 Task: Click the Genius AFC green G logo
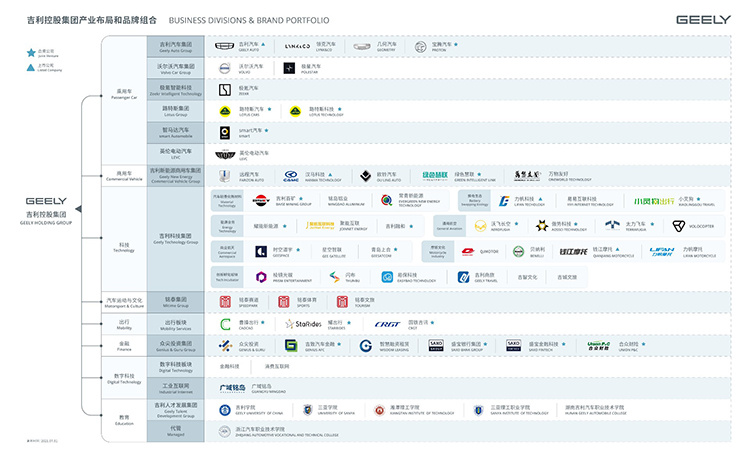[x=291, y=345]
